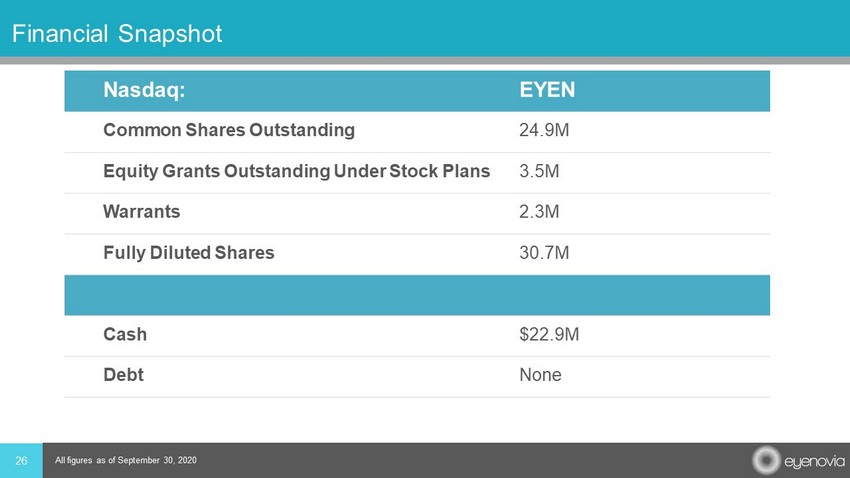Click the empty teal divider bar

416,295
